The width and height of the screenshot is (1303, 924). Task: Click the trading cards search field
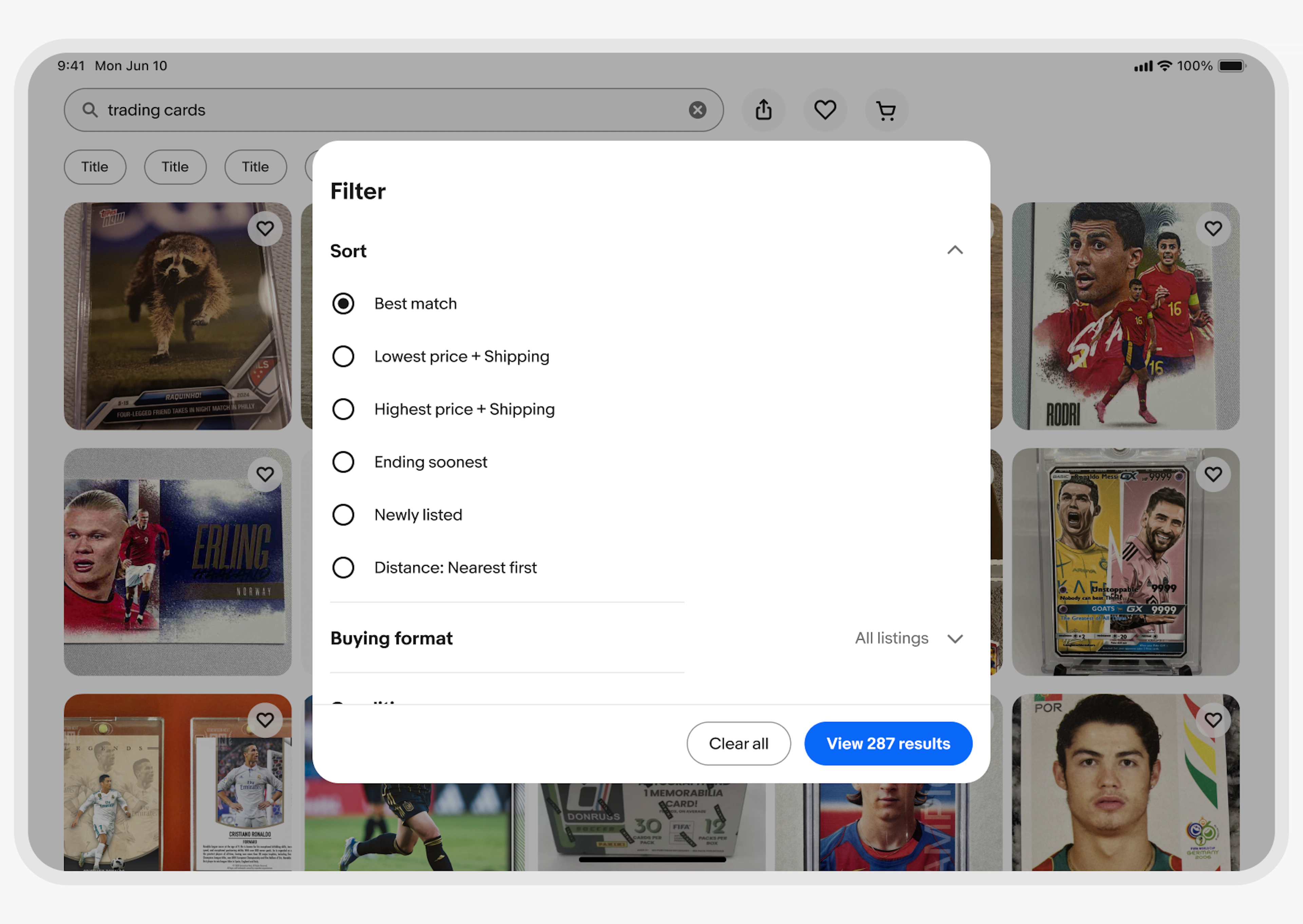(x=394, y=110)
